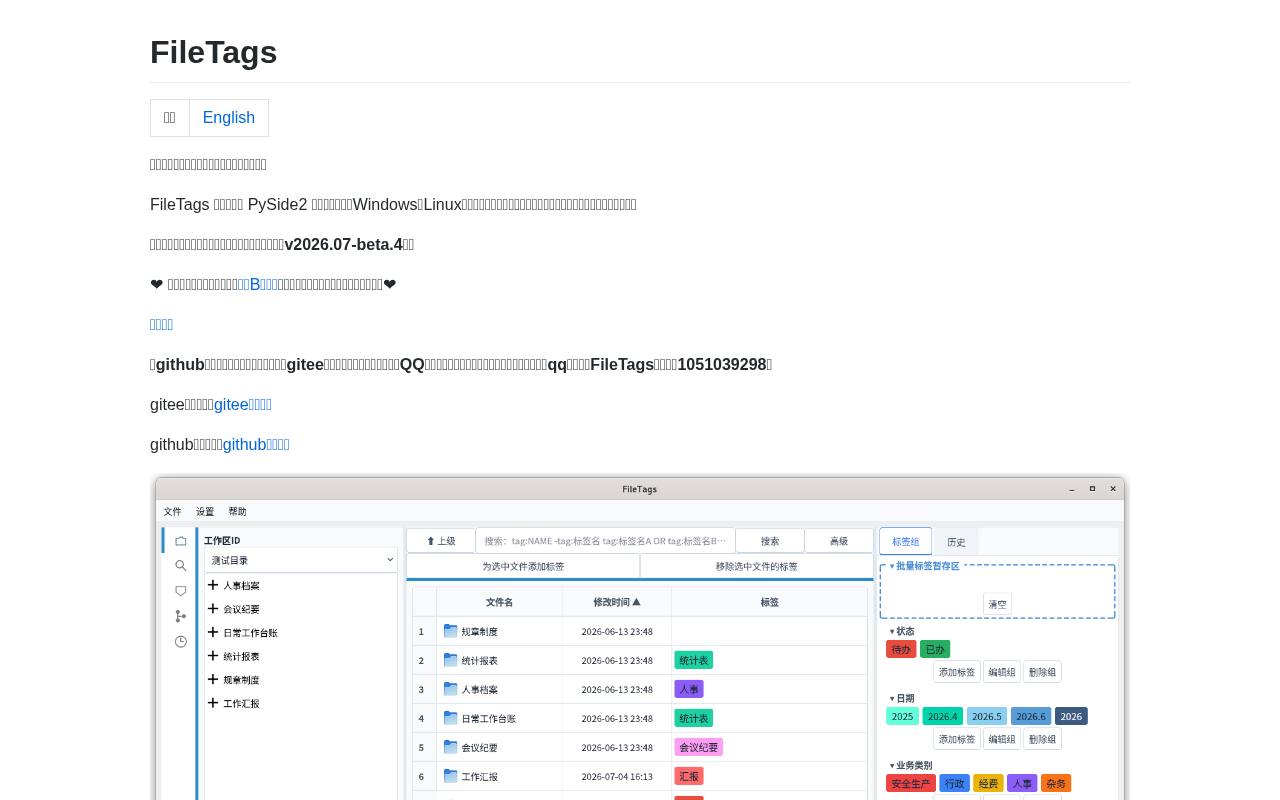Viewport: 1280px width, 800px height.
Task: Click the sort arrow on 修改时间 header
Action: click(636, 602)
